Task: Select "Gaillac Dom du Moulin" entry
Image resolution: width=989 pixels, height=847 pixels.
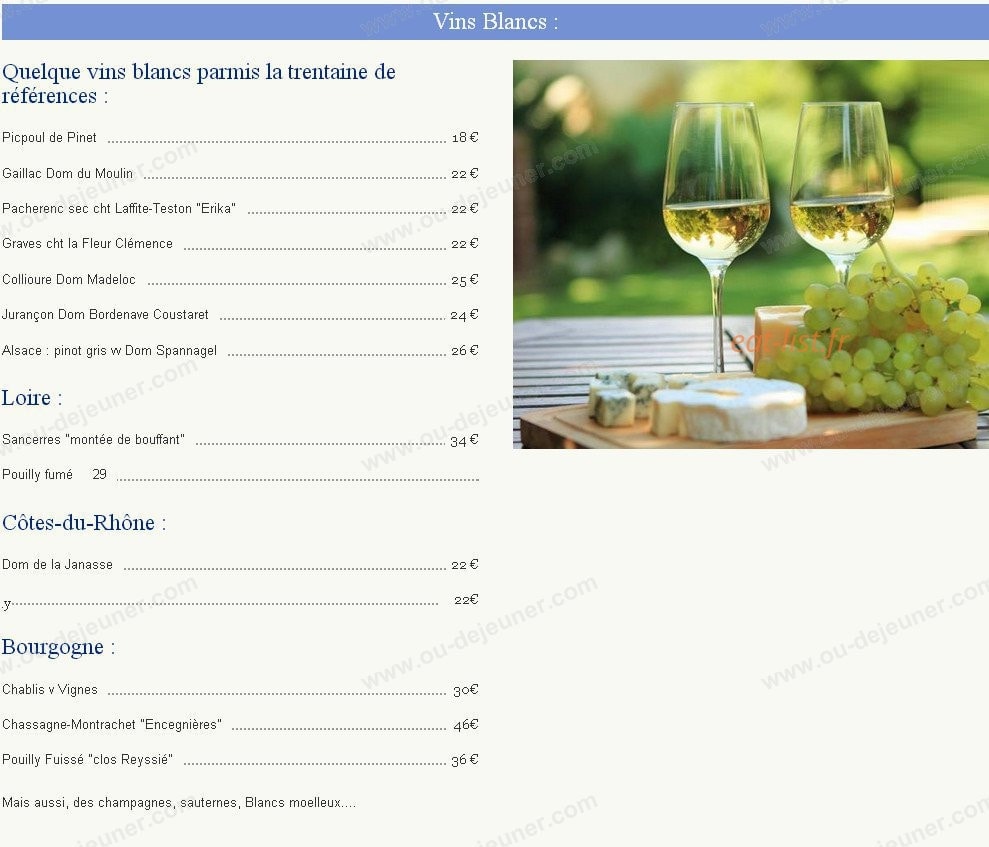Action: coord(67,173)
